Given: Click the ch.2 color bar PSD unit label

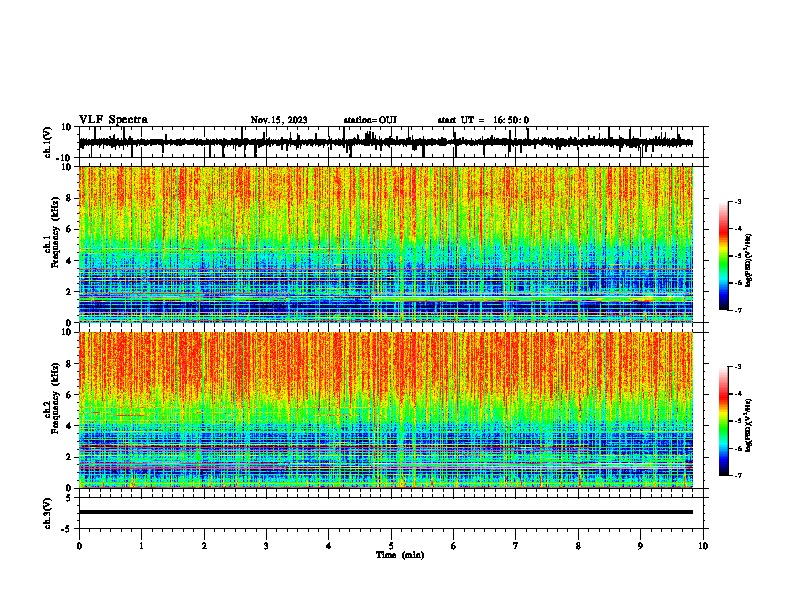Looking at the screenshot, I should click(749, 425).
